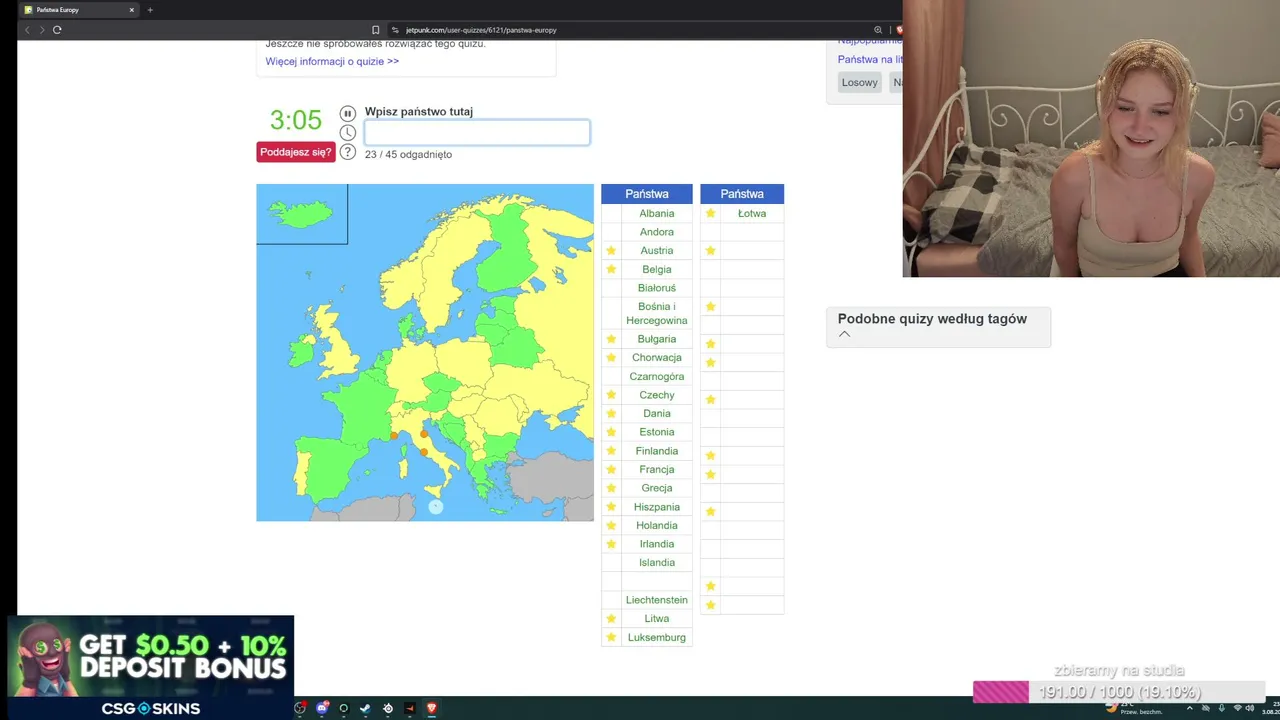Click the star beside Dania
1280x720 pixels.
611,414
